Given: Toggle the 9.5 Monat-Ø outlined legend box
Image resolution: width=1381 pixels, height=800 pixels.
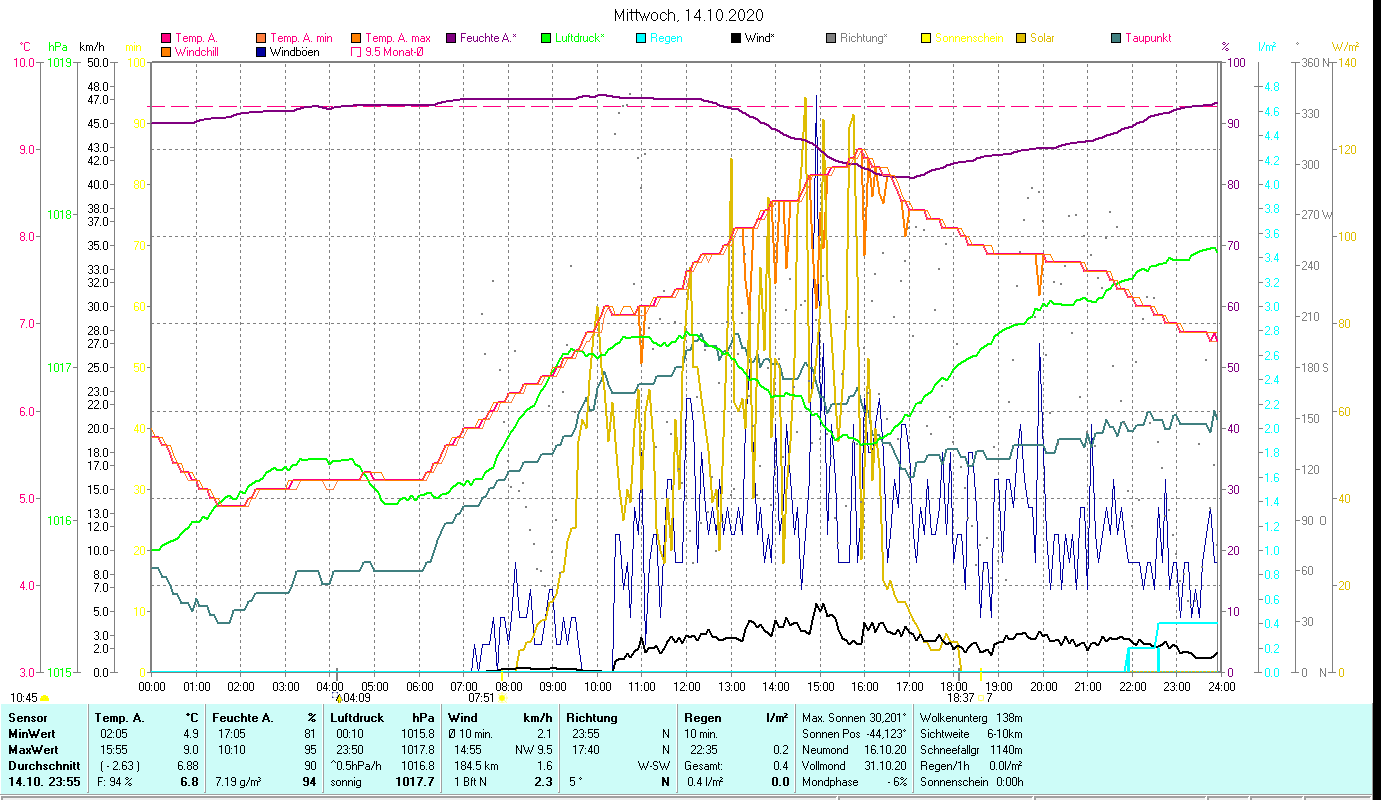Looking at the screenshot, I should (356, 52).
